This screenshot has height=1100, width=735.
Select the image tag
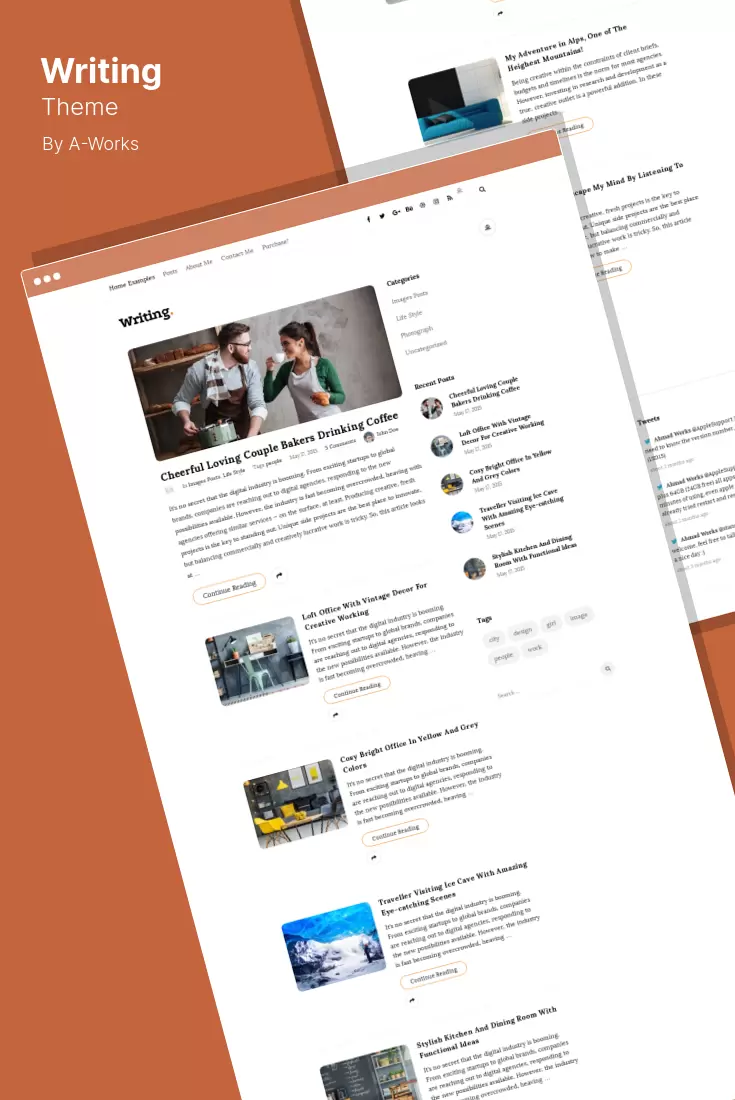pyautogui.click(x=579, y=617)
